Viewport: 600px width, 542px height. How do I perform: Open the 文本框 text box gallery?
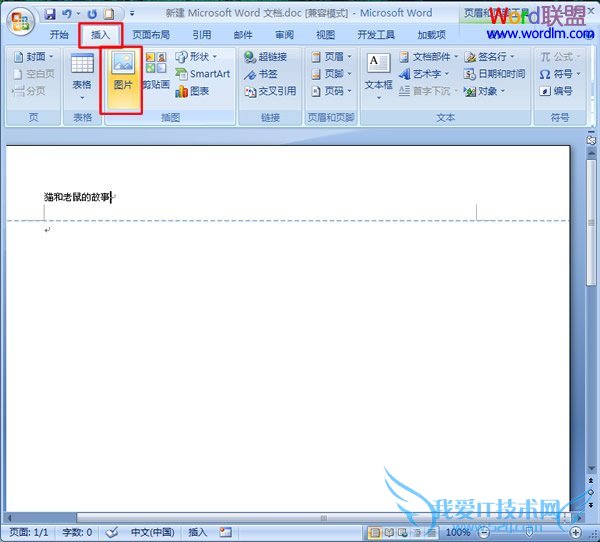coord(378,77)
